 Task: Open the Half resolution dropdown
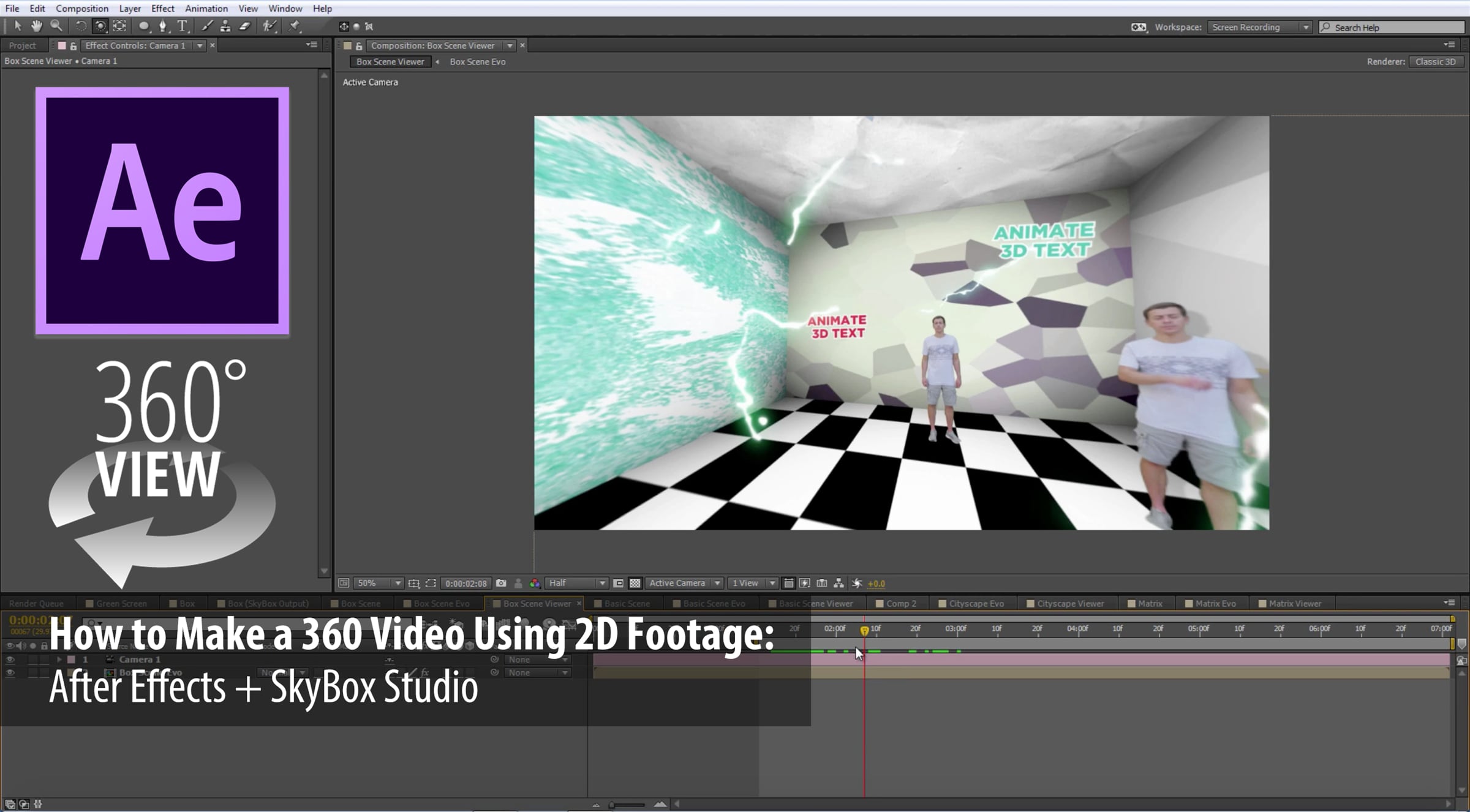[576, 583]
